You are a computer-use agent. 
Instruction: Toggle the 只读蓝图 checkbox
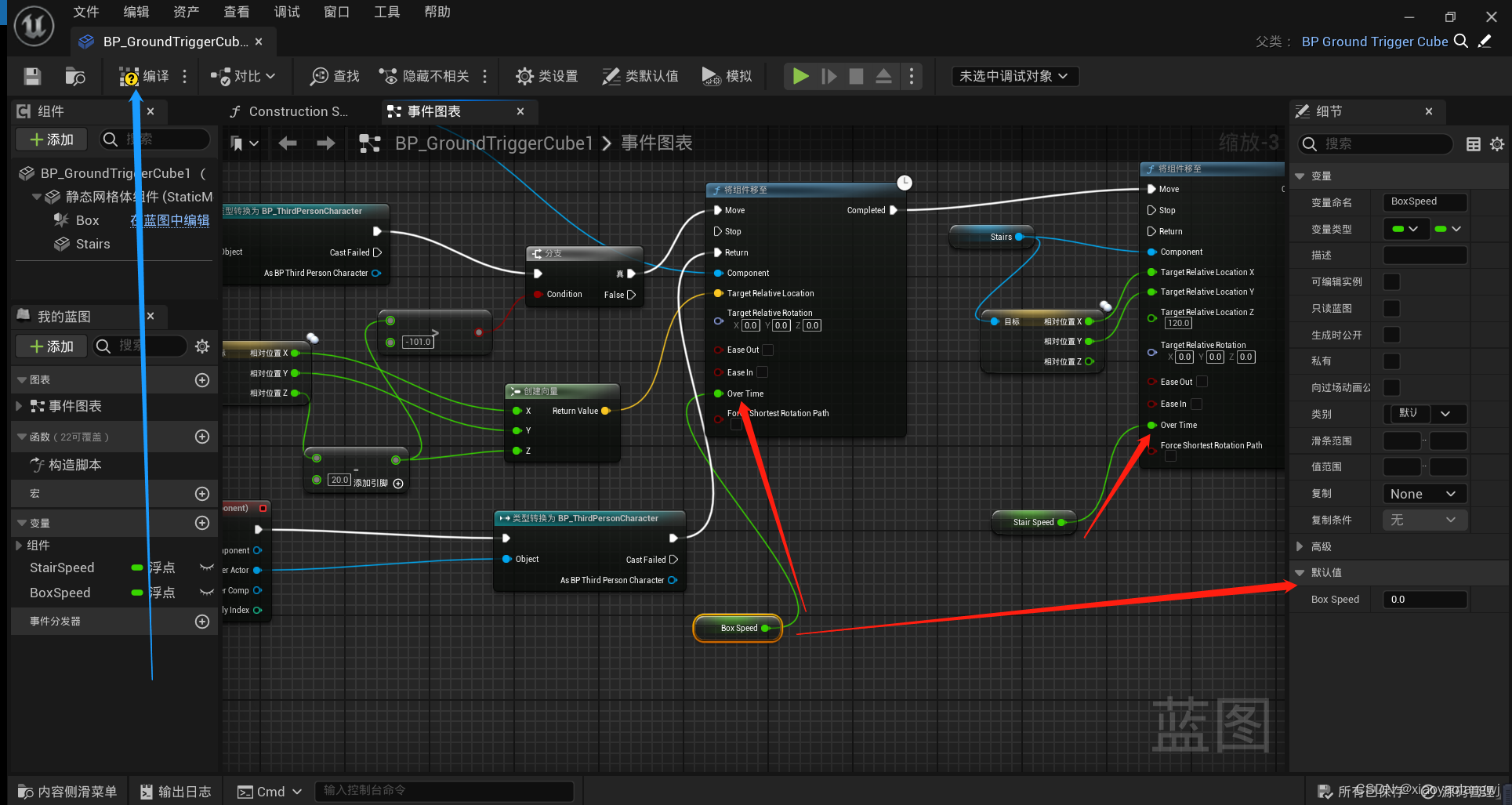[1392, 308]
